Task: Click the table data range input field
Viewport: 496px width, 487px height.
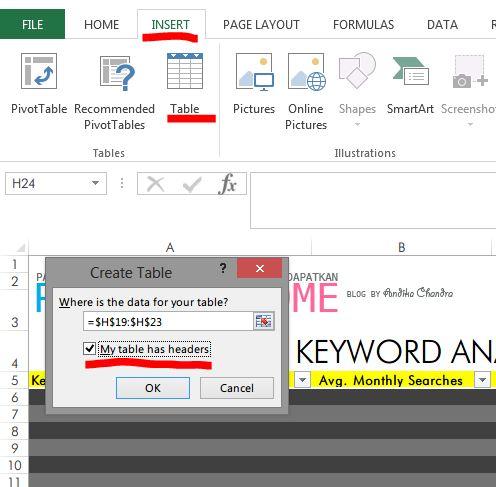Action: click(x=168, y=322)
